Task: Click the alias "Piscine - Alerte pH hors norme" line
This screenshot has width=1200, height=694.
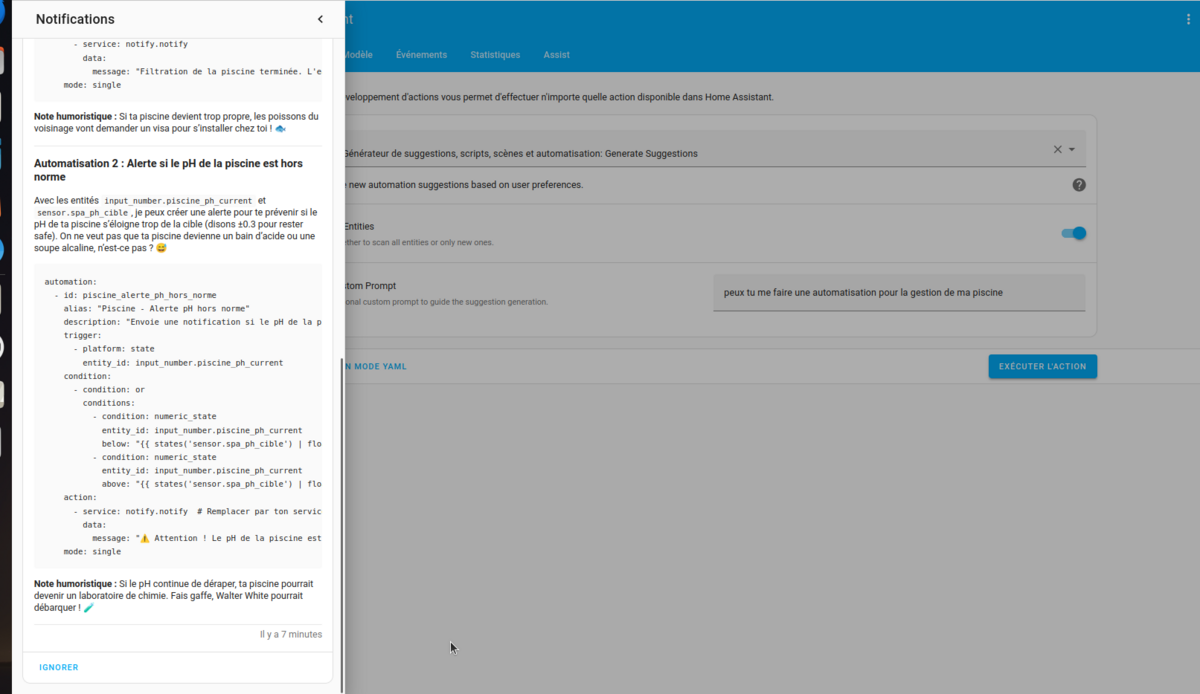Action: pyautogui.click(x=156, y=309)
